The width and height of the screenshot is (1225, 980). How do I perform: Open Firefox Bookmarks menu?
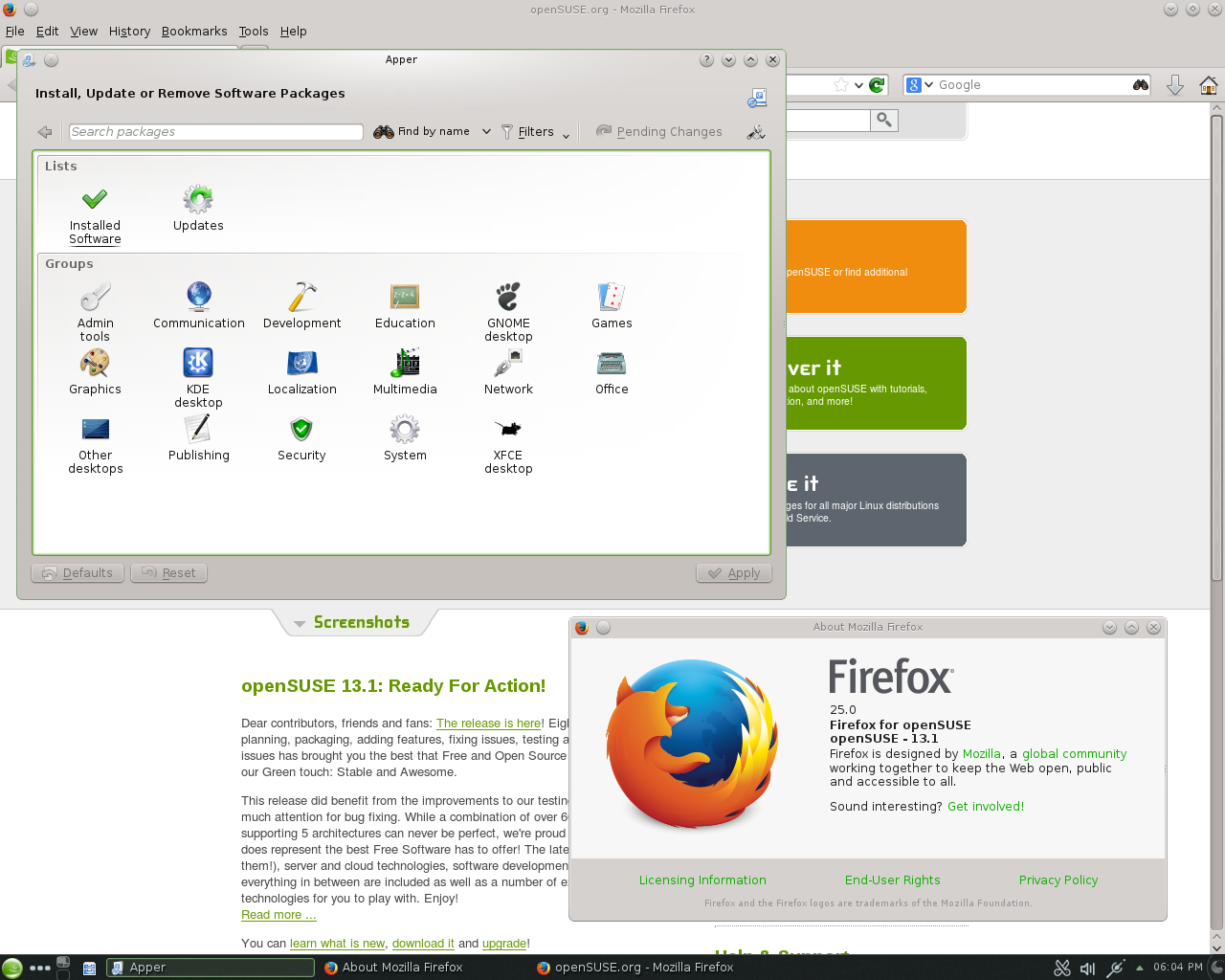pyautogui.click(x=194, y=32)
